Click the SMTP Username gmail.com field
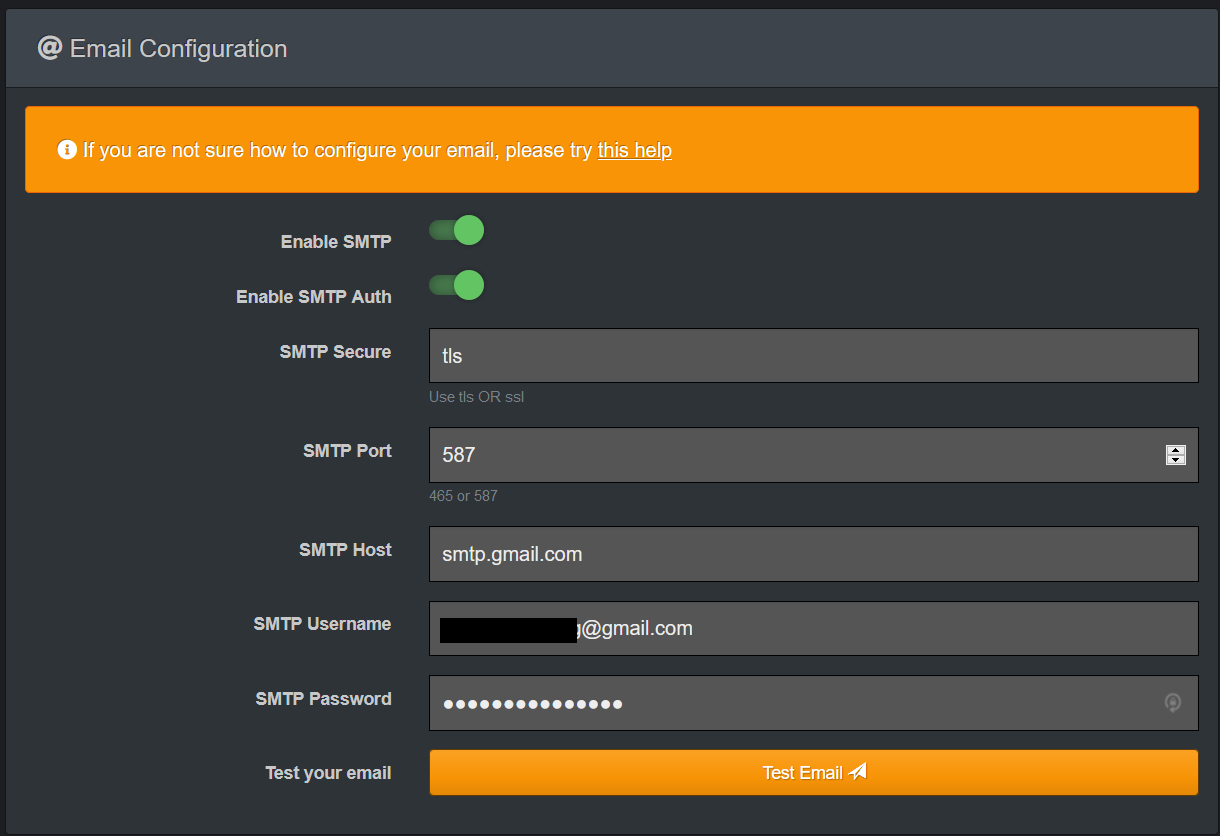 (813, 628)
